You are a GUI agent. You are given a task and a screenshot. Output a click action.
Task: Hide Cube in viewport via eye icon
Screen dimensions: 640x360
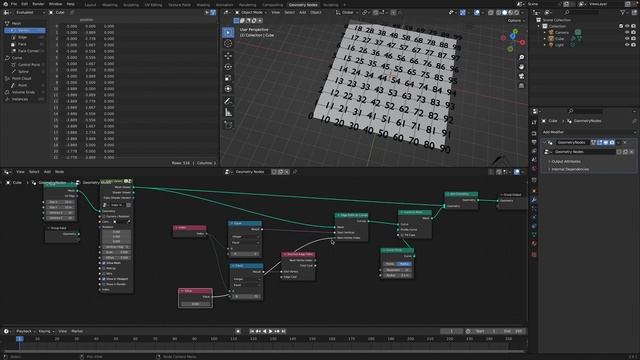coord(627,38)
